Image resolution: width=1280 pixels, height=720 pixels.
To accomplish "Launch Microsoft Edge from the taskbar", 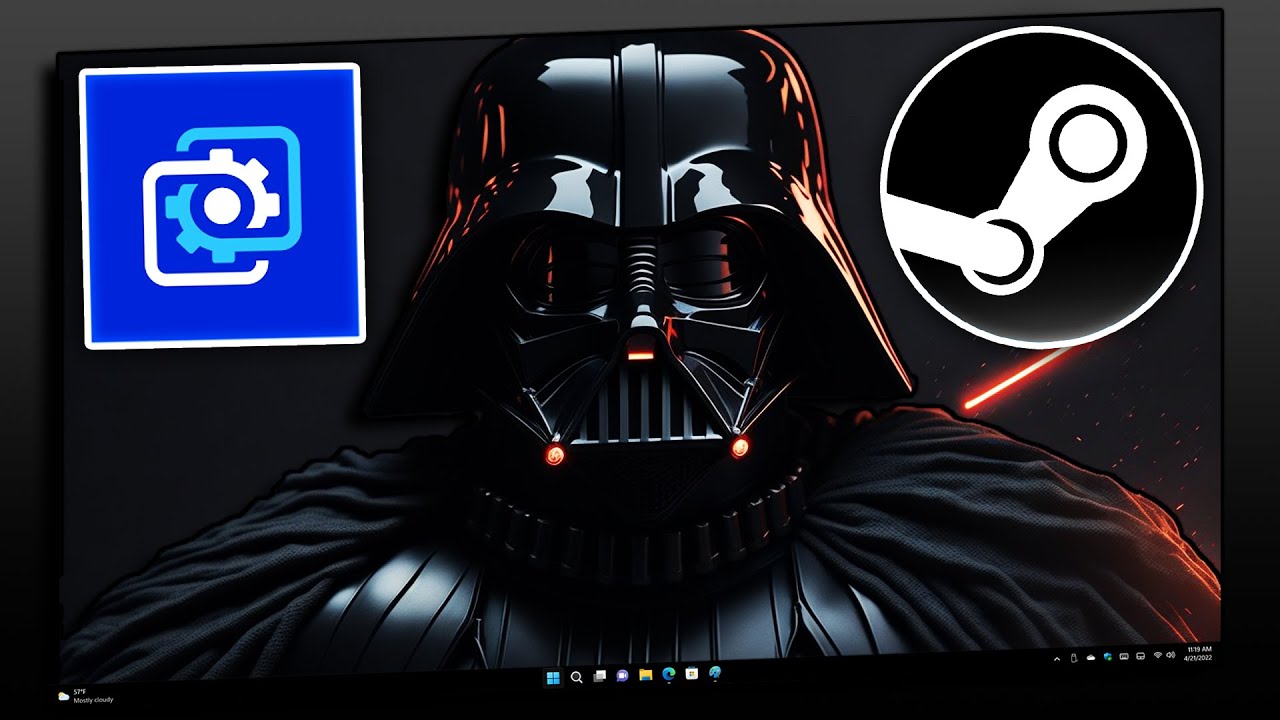I will tap(669, 675).
